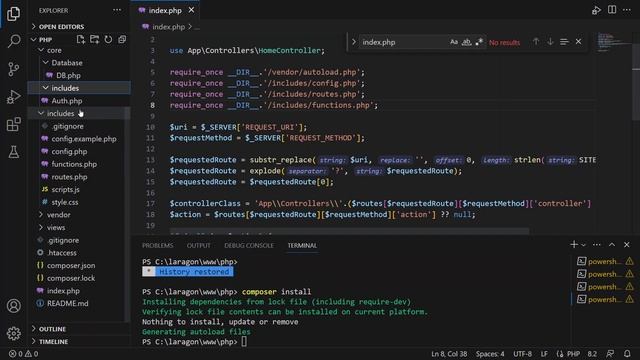The height and width of the screenshot is (360, 640).
Task: Click the errors and warnings status indicator
Action: [x=23, y=354]
